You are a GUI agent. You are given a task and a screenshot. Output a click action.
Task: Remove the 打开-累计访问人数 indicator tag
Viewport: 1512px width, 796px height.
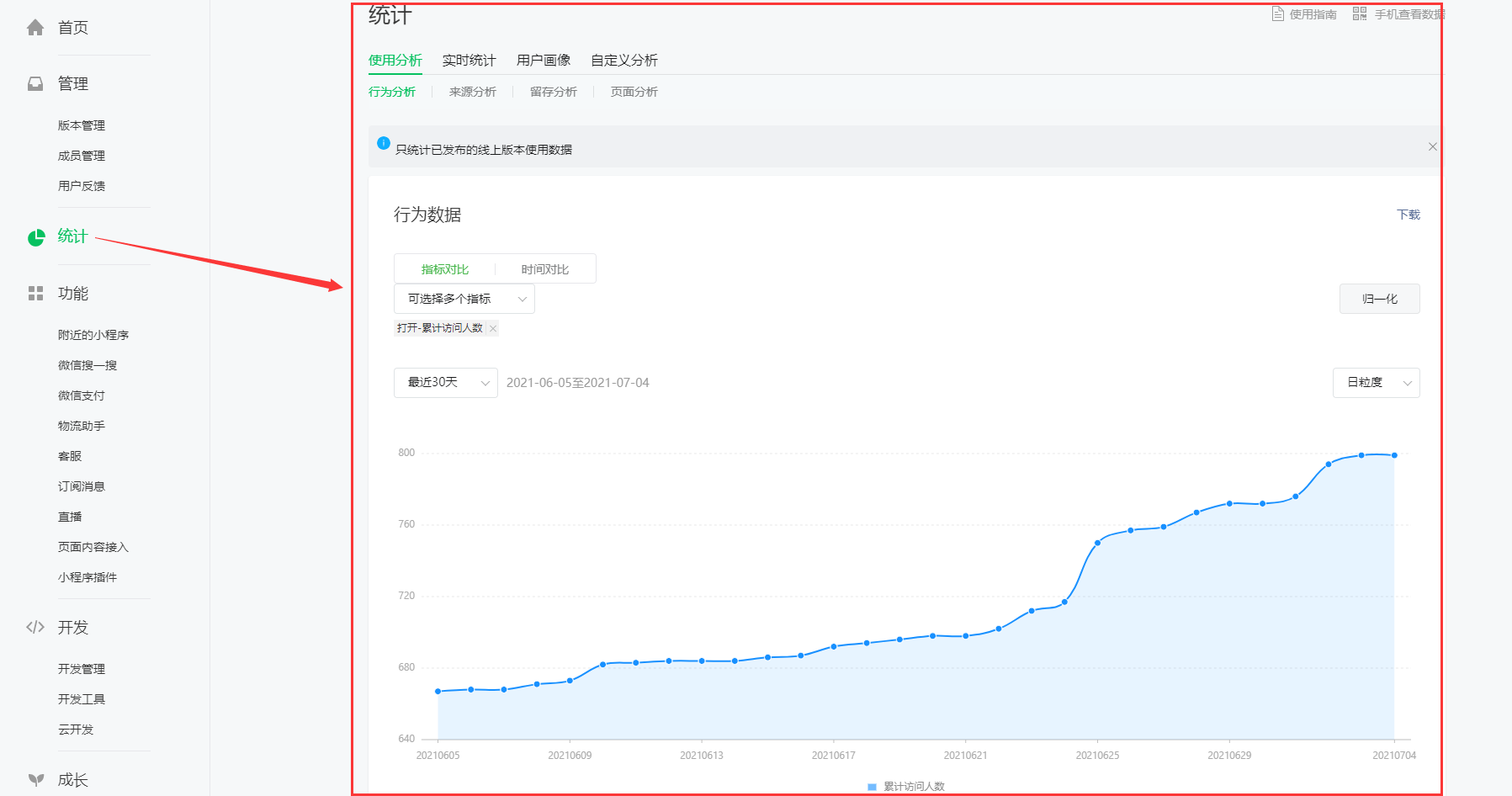pos(493,328)
